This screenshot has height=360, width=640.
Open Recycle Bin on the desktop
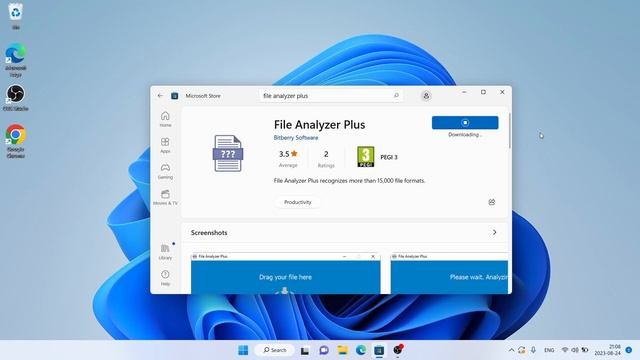coord(16,16)
